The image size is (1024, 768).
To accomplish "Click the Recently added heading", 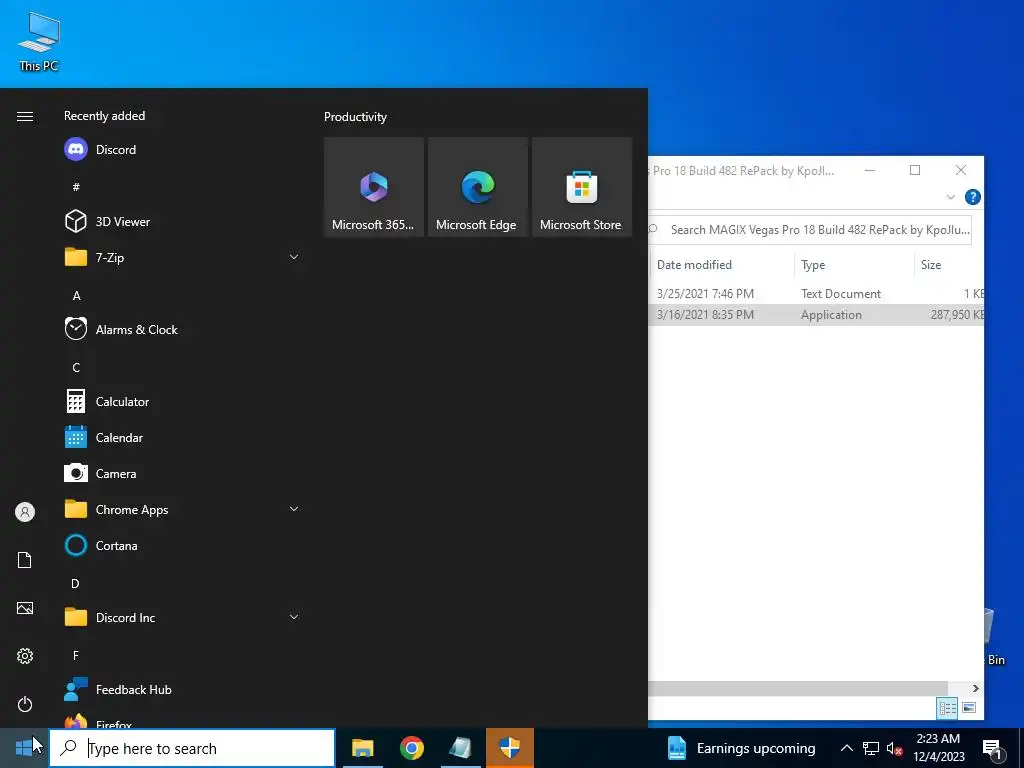I will tap(104, 116).
